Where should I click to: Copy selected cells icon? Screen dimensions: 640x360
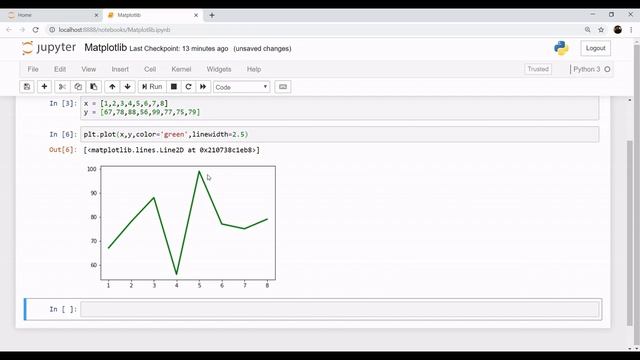(x=78, y=87)
